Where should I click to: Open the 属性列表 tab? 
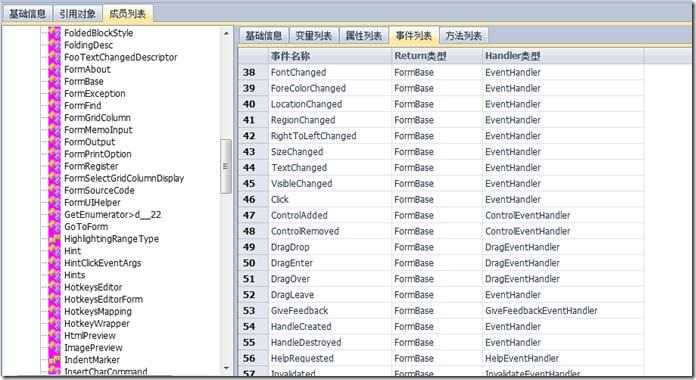coord(364,36)
